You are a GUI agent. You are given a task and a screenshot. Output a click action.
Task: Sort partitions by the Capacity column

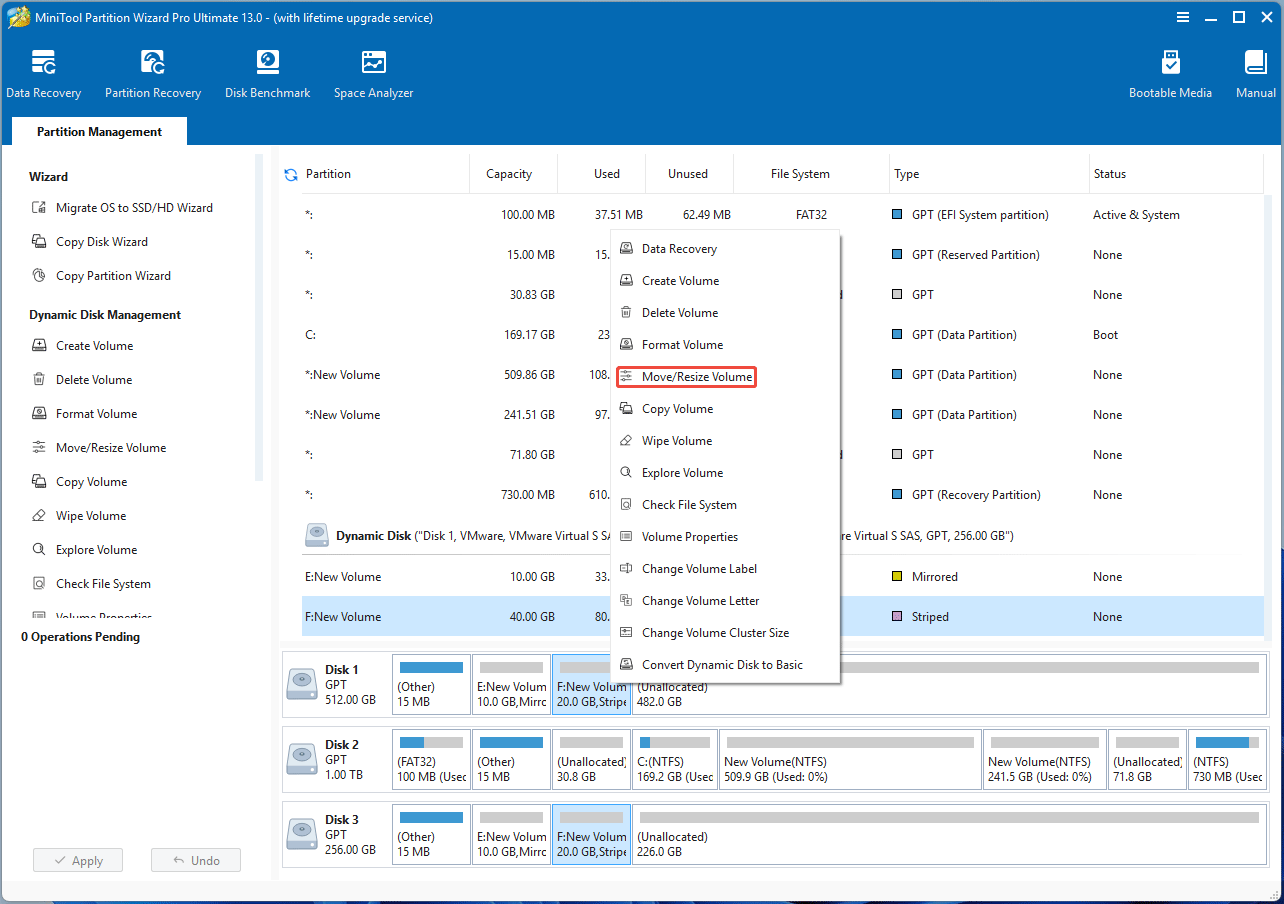point(512,173)
